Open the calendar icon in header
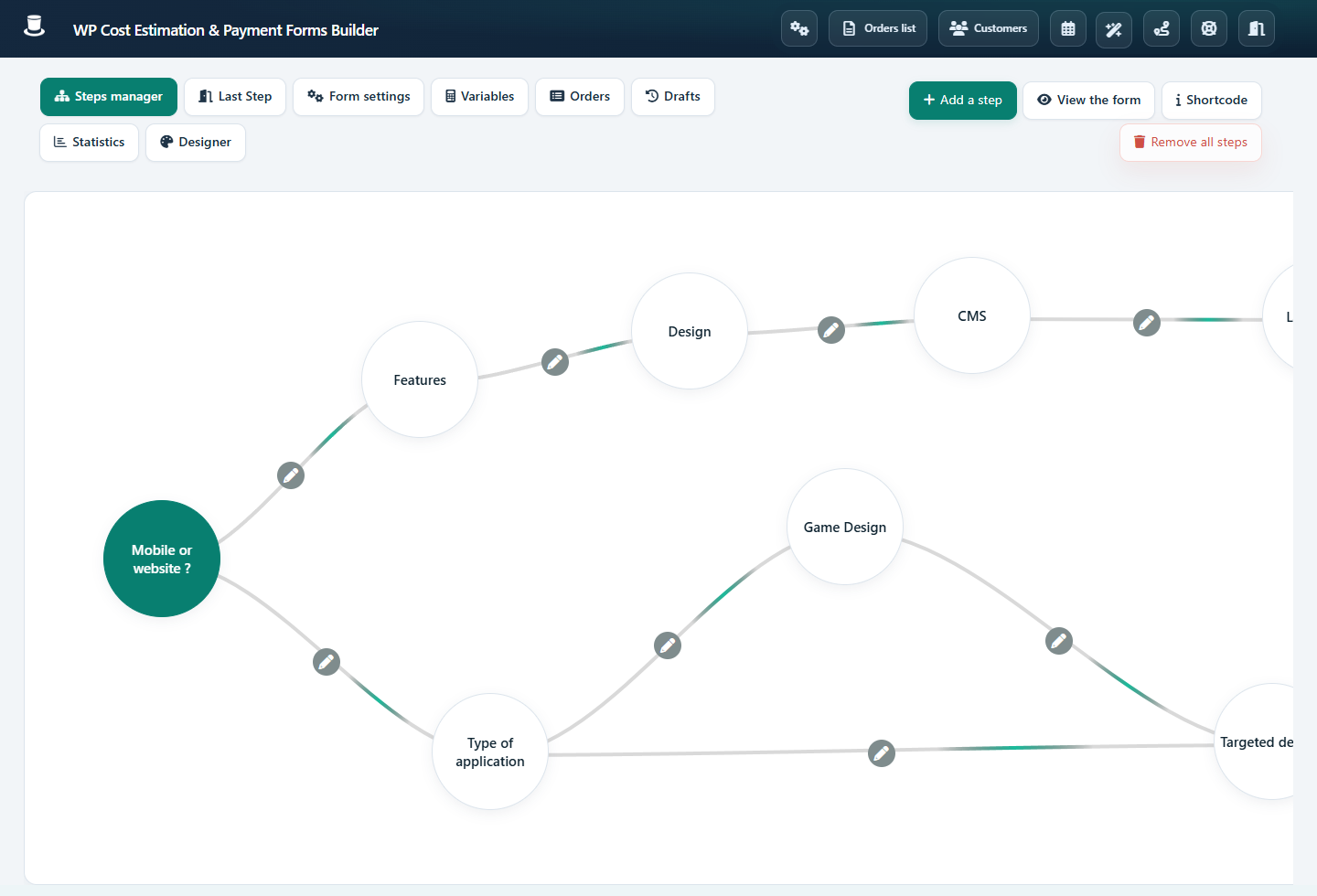 [x=1068, y=28]
